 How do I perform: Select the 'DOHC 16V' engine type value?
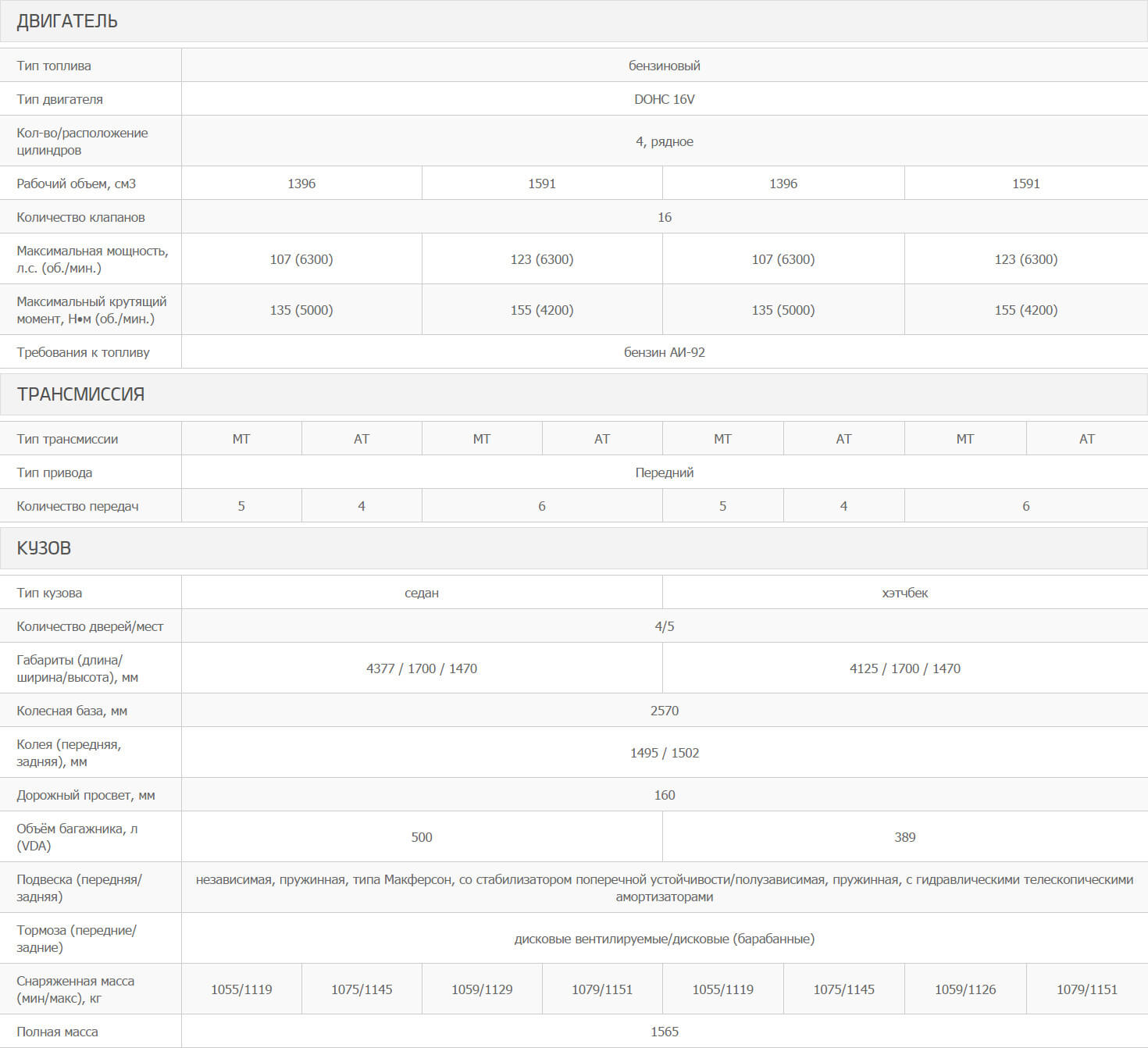click(665, 99)
